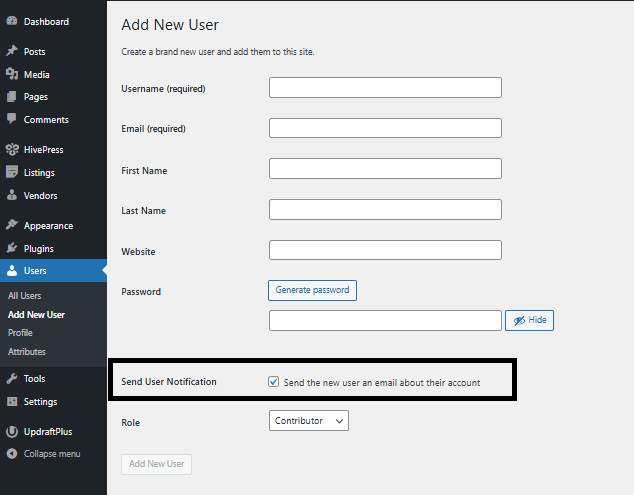The width and height of the screenshot is (634, 495).
Task: Click the Plugins plug icon
Action: click(x=12, y=248)
